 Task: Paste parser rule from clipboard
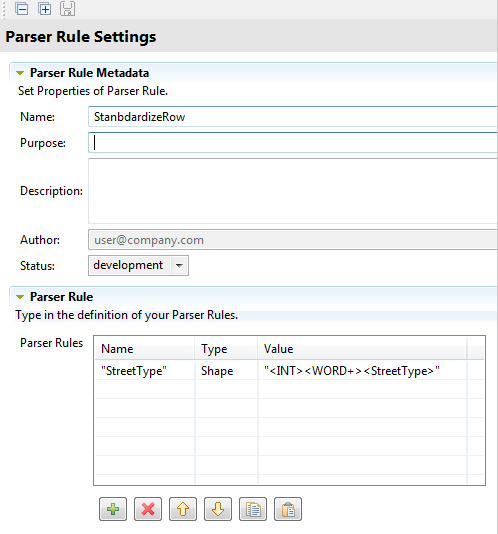[288, 509]
